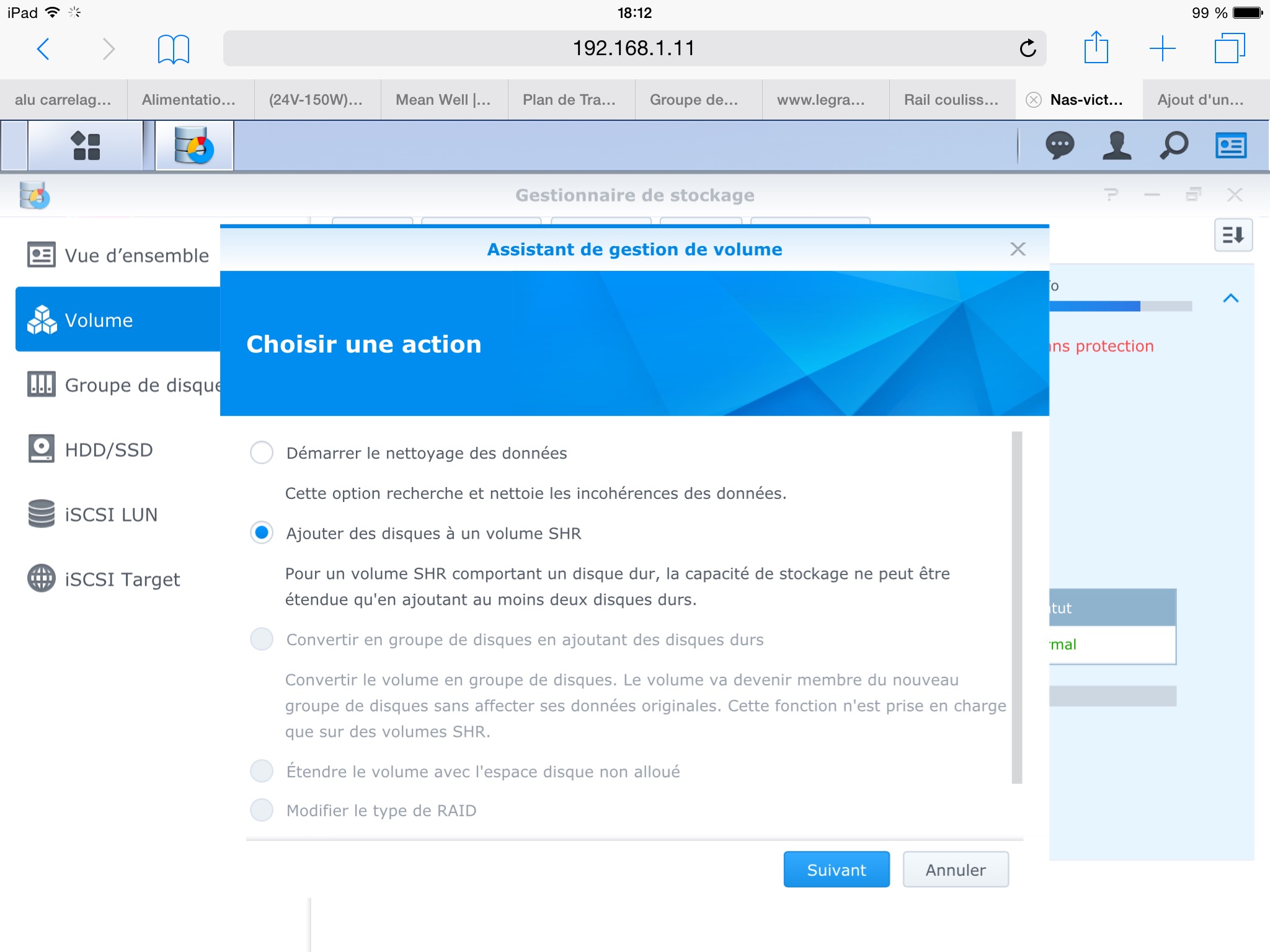Open the HDD/SSD sidebar section

[x=109, y=450]
